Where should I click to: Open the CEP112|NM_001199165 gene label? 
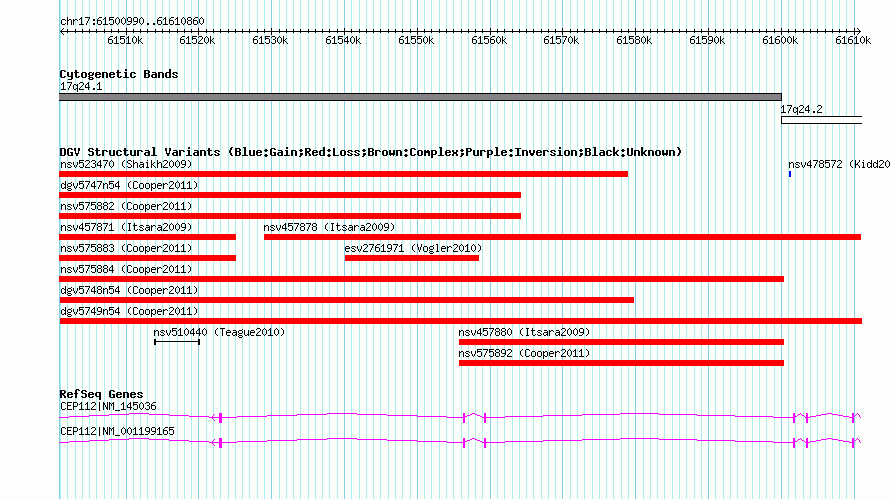click(117, 431)
